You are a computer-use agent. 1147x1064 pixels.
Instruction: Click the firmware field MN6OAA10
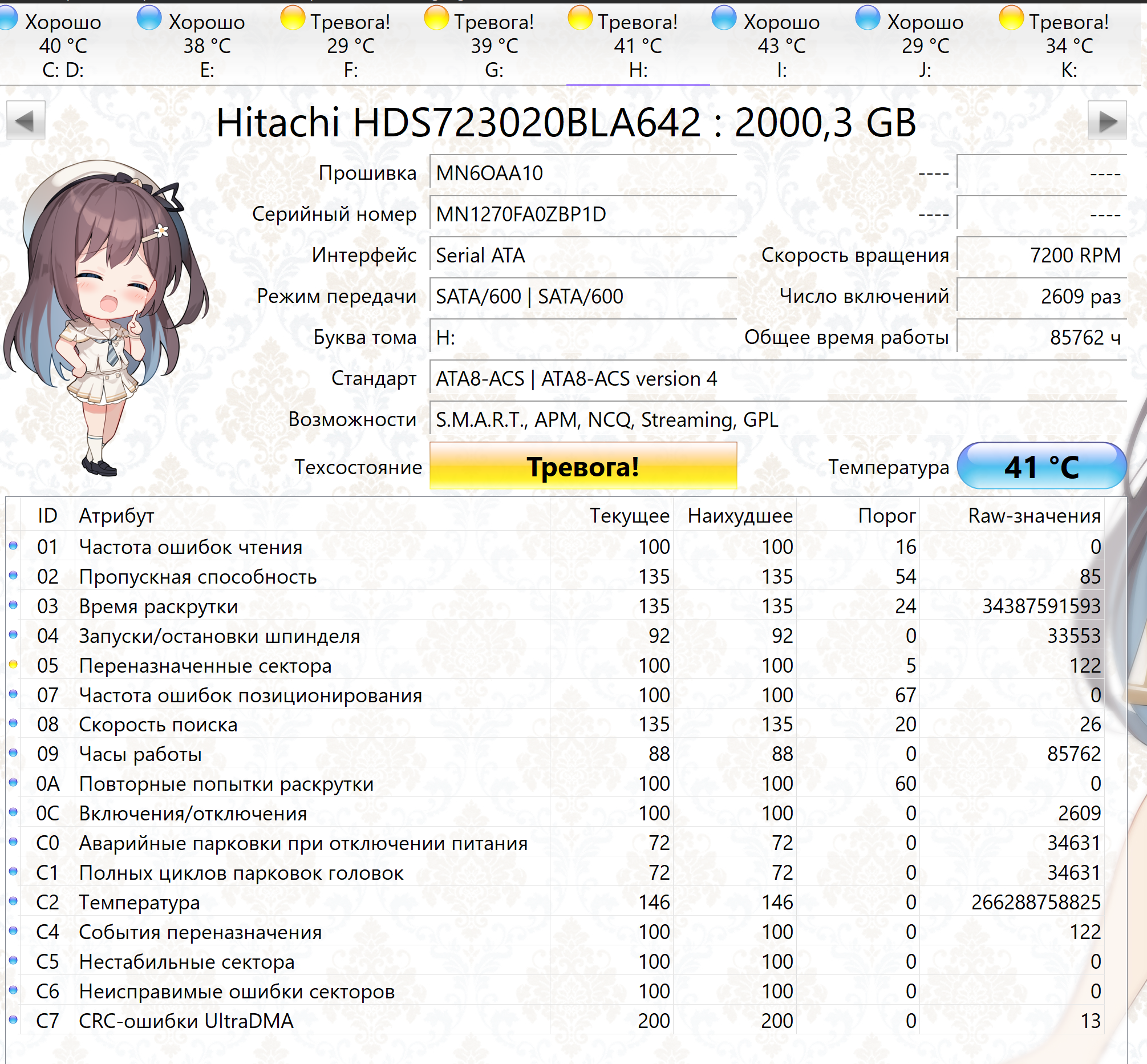tap(583, 172)
